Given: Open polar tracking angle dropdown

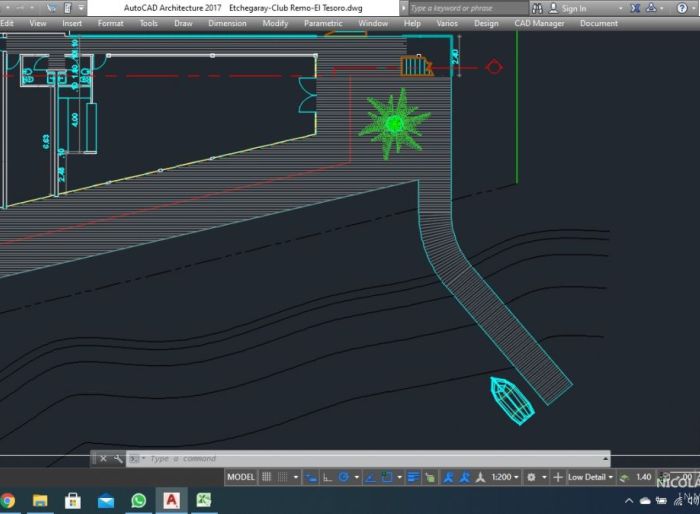Looking at the screenshot, I should pyautogui.click(x=356, y=477).
